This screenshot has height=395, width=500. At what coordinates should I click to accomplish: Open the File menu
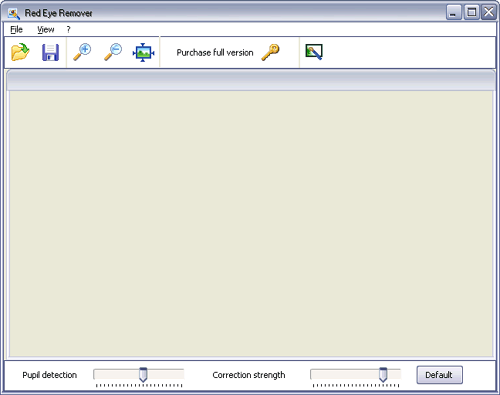pos(16,30)
